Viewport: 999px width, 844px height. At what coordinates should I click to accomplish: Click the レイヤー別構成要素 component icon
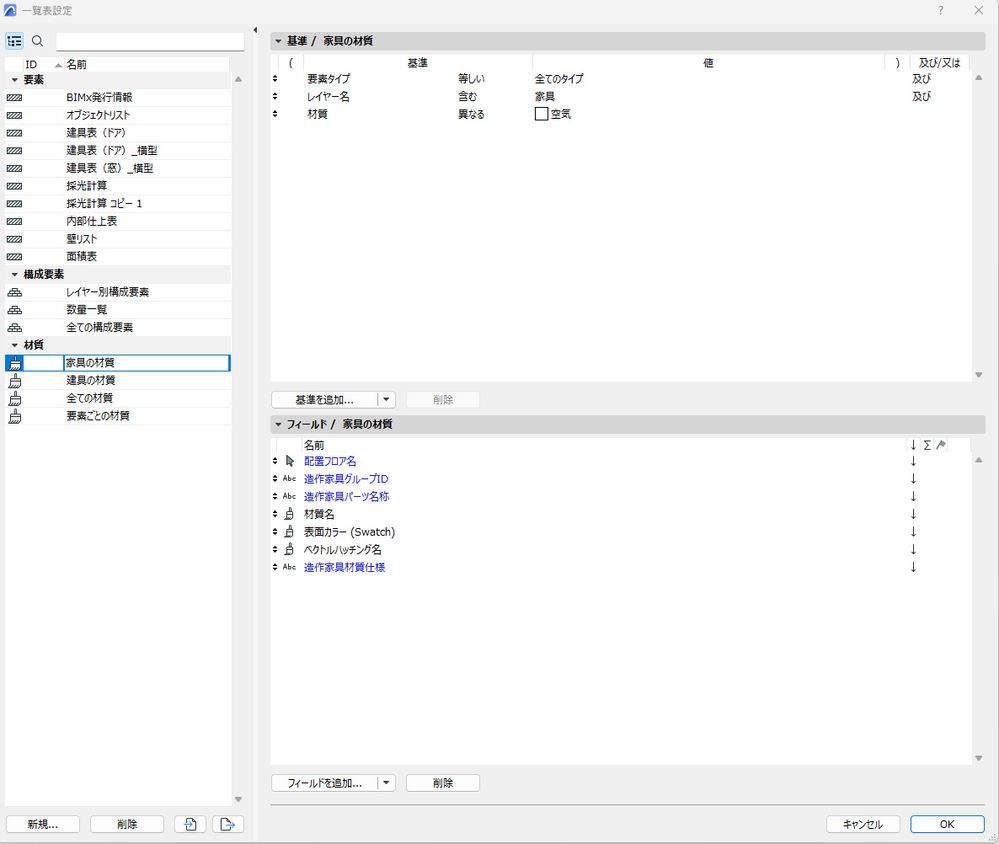(14, 292)
